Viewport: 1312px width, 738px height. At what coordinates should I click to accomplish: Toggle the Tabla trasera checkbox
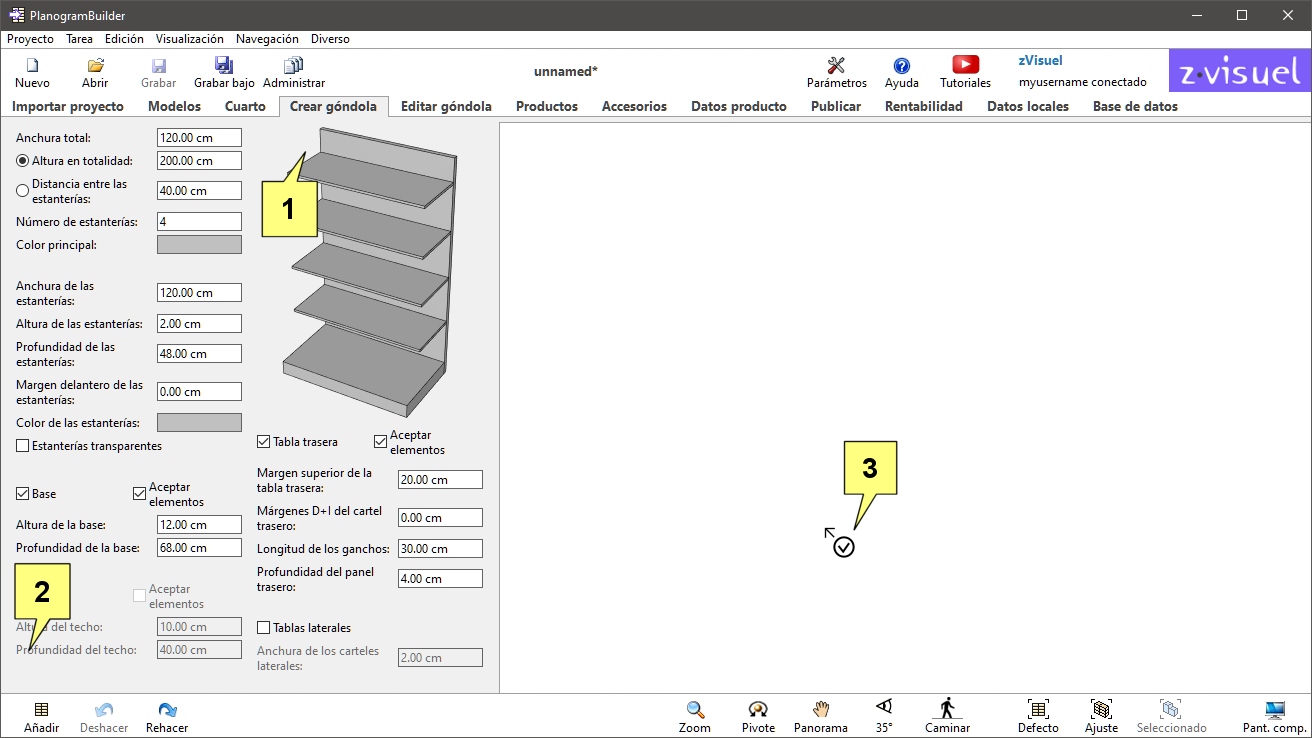pos(264,442)
